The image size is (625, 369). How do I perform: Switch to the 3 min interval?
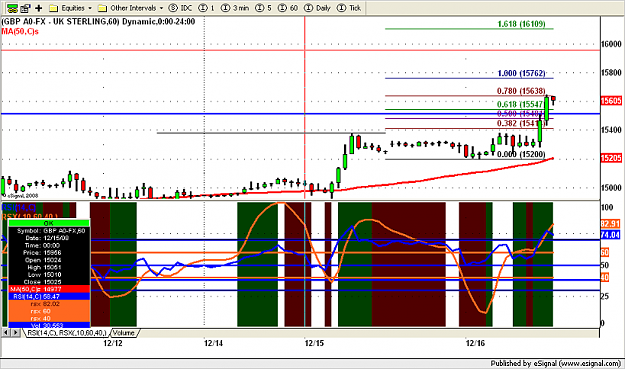coord(235,8)
